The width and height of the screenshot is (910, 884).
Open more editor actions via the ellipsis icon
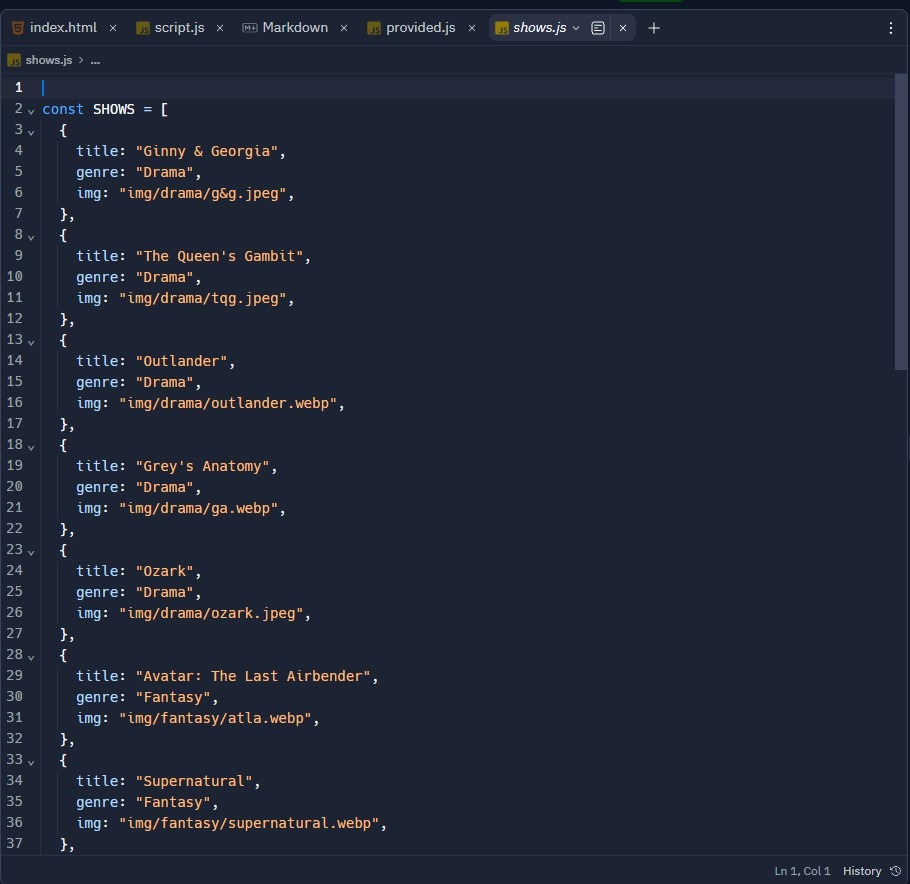tap(891, 28)
